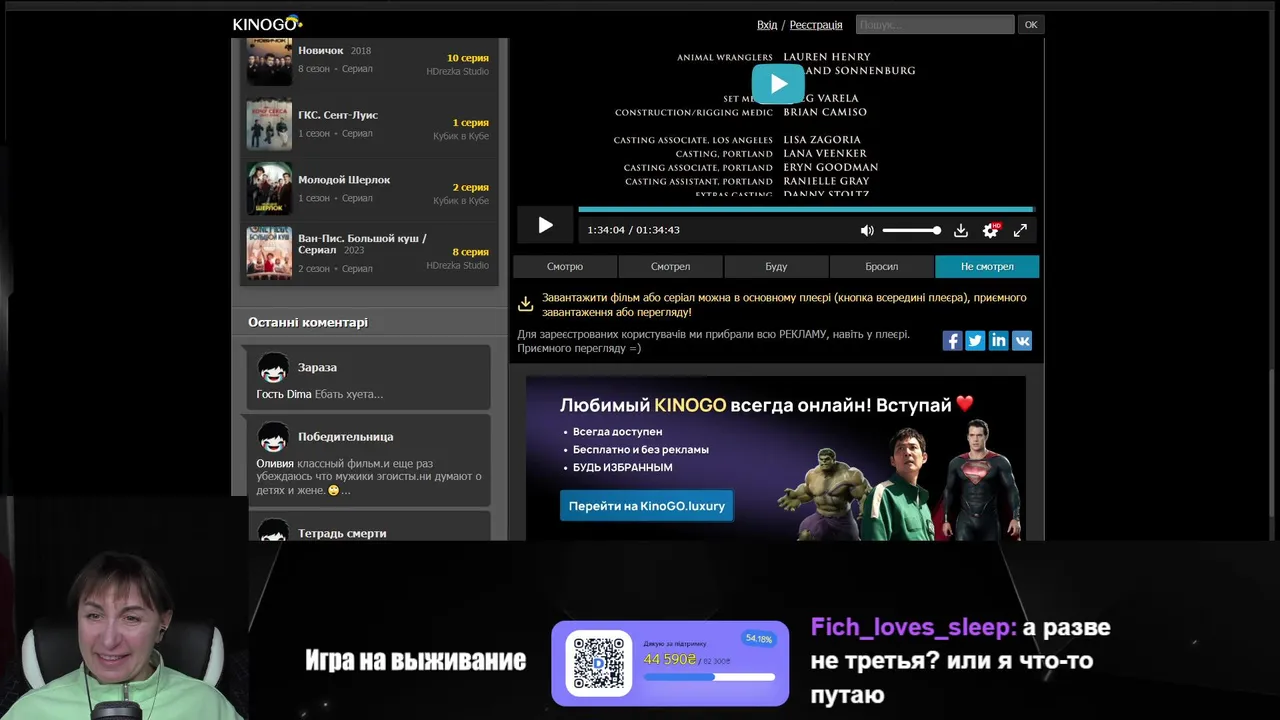Open the Ван-Пис. Большой куш / Сериал title
The width and height of the screenshot is (1280, 720).
[362, 244]
